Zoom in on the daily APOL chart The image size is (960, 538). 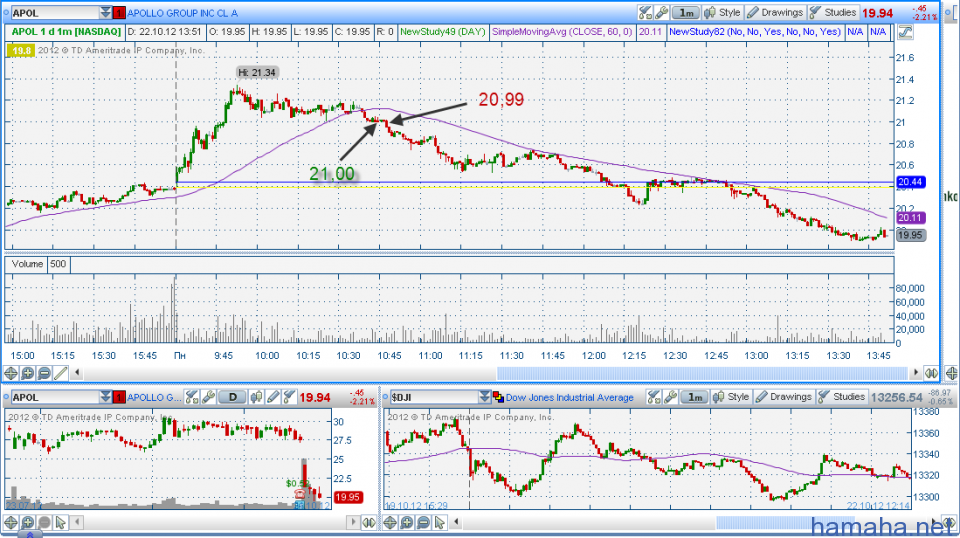tap(28, 523)
